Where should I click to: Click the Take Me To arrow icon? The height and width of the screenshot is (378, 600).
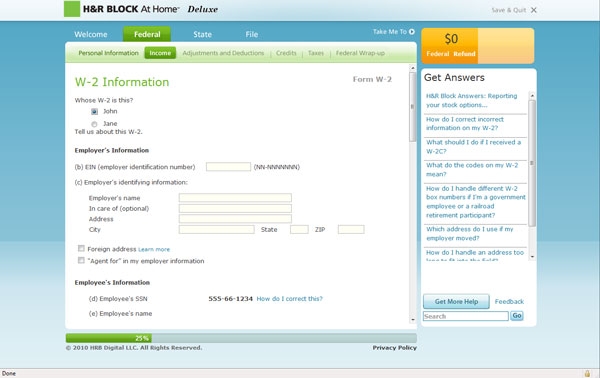[x=412, y=32]
